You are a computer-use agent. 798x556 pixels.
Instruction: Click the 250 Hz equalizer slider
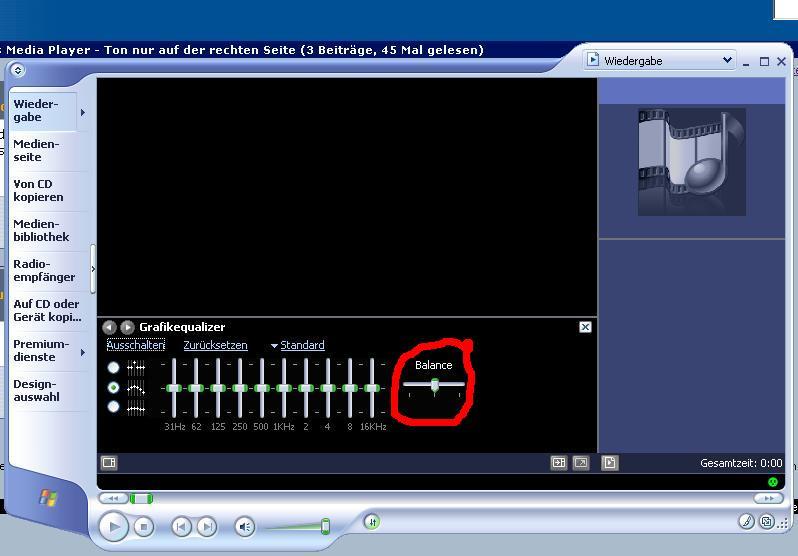tap(240, 388)
